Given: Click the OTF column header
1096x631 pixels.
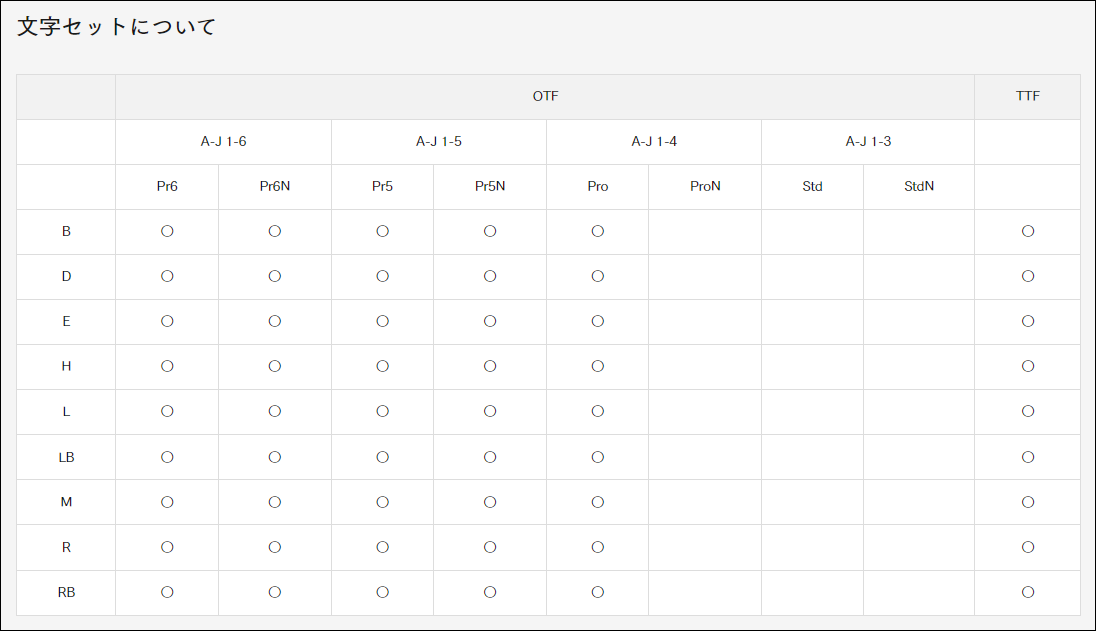Looking at the screenshot, I should coord(545,97).
